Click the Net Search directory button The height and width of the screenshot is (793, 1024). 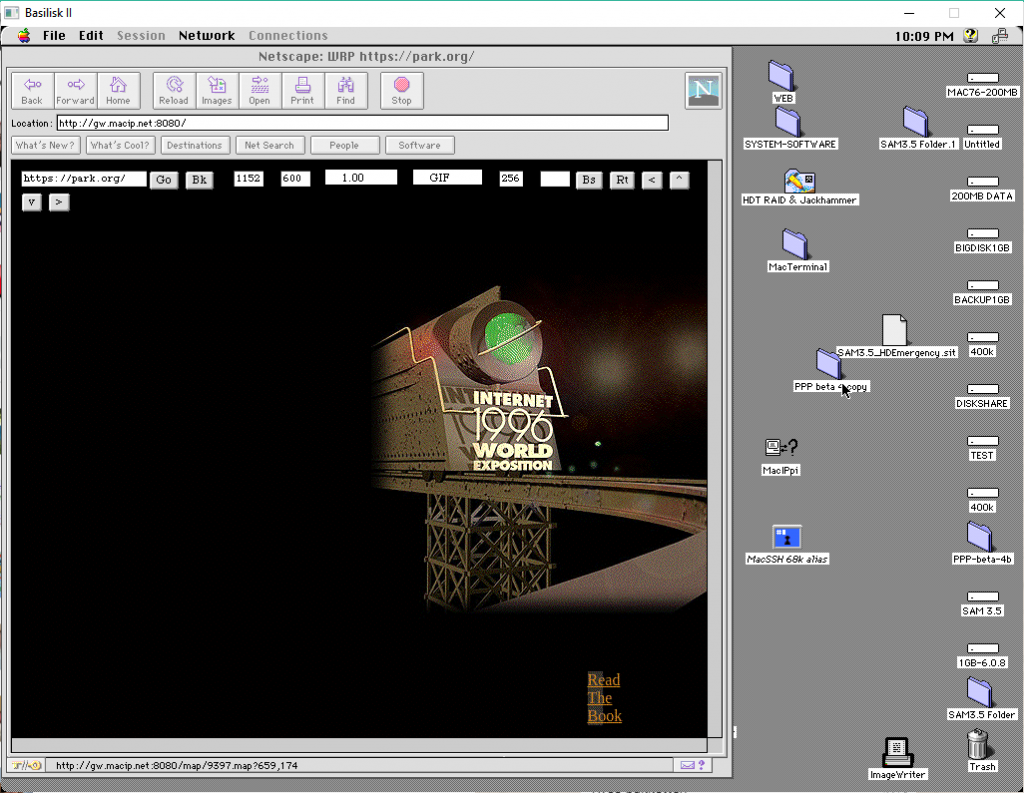[x=270, y=145]
